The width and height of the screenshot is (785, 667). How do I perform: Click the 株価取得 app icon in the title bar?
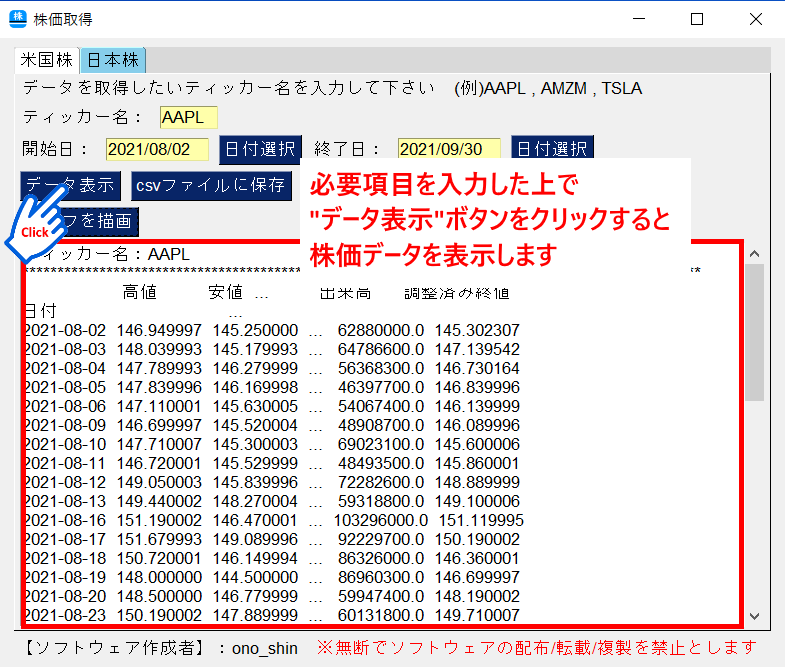tap(18, 20)
